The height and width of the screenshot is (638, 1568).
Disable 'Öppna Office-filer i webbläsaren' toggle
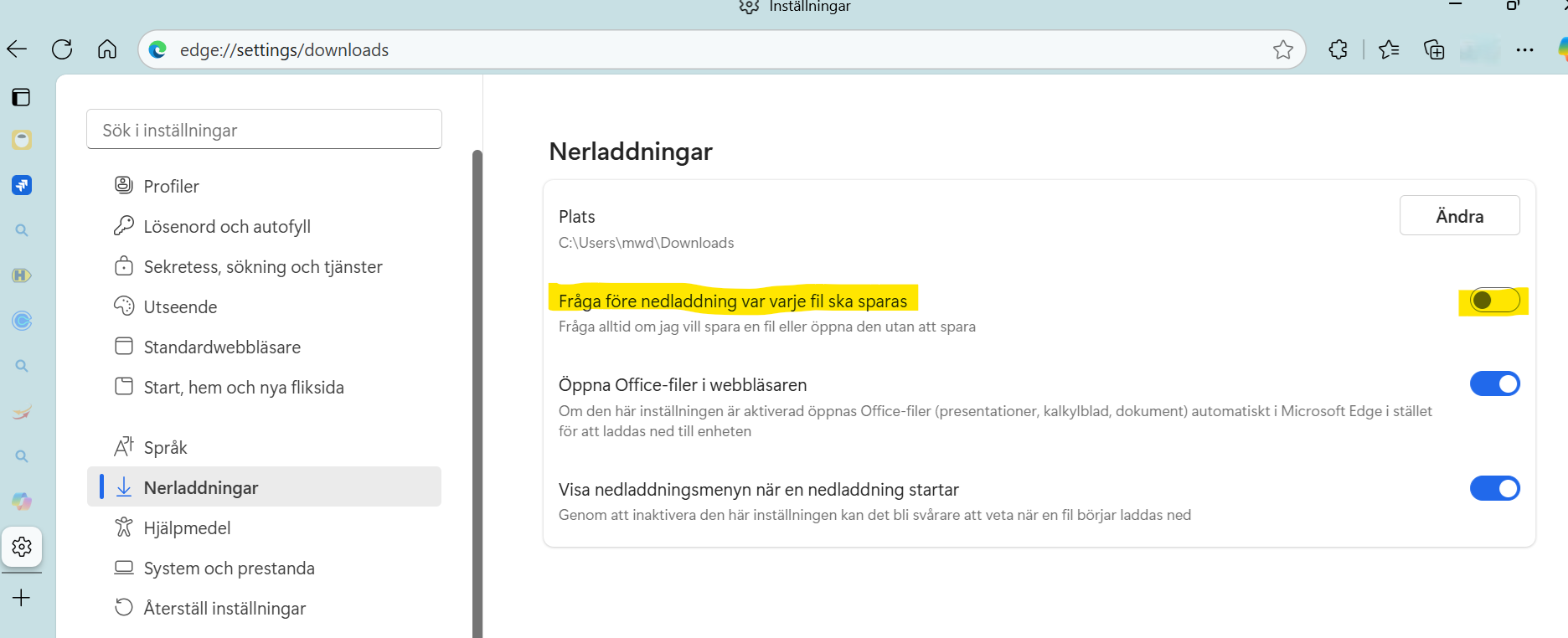coord(1494,384)
